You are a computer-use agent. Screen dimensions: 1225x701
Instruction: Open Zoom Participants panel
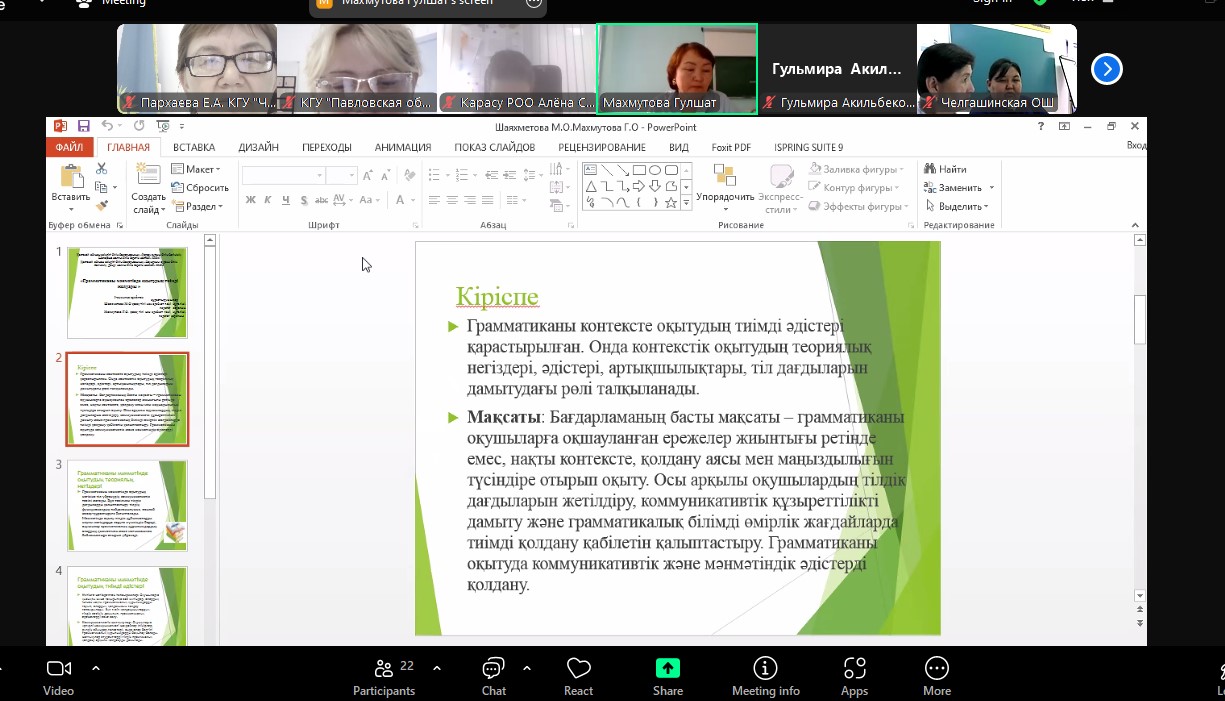tap(383, 676)
